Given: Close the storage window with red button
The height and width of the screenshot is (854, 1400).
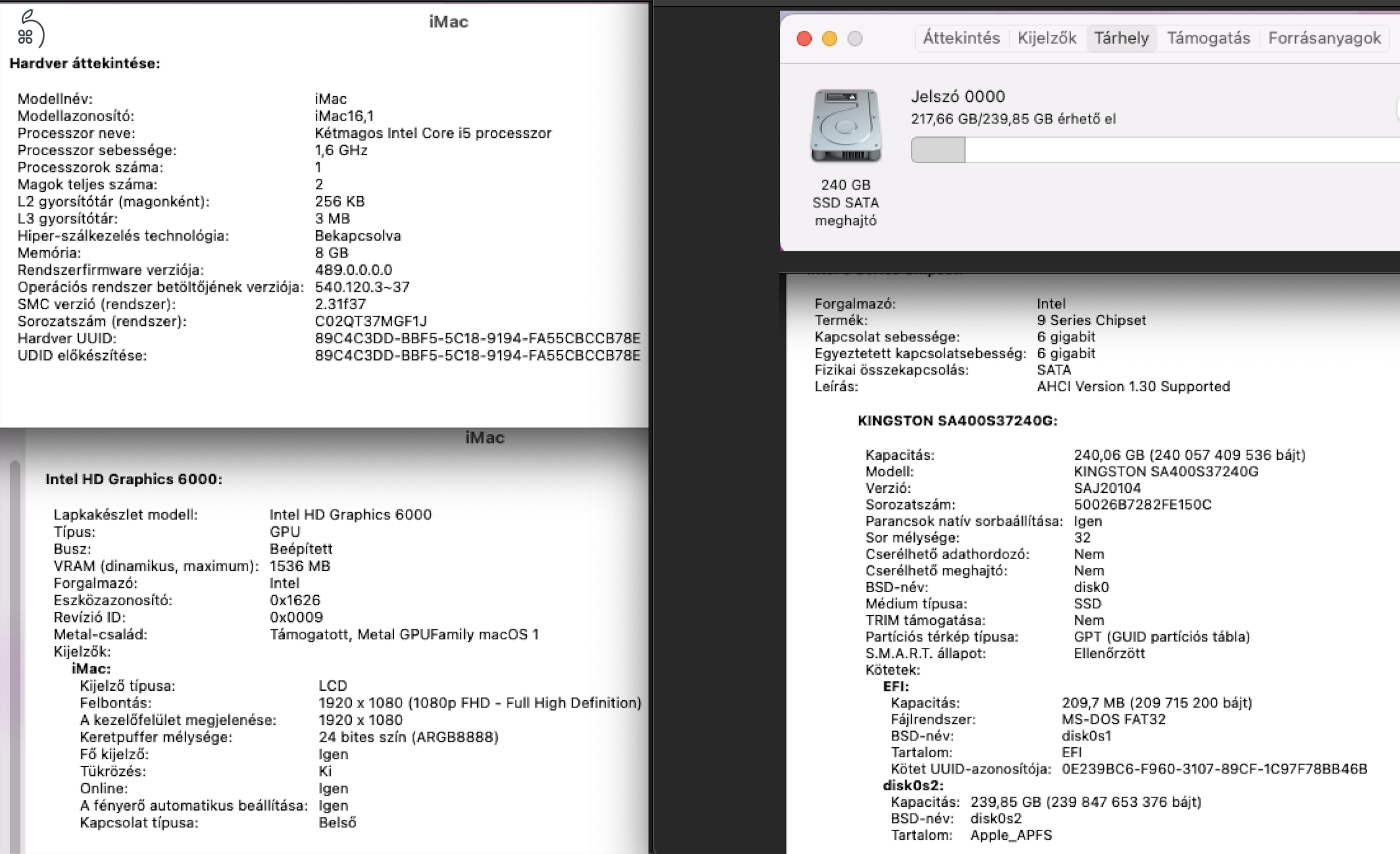Looking at the screenshot, I should click(804, 38).
